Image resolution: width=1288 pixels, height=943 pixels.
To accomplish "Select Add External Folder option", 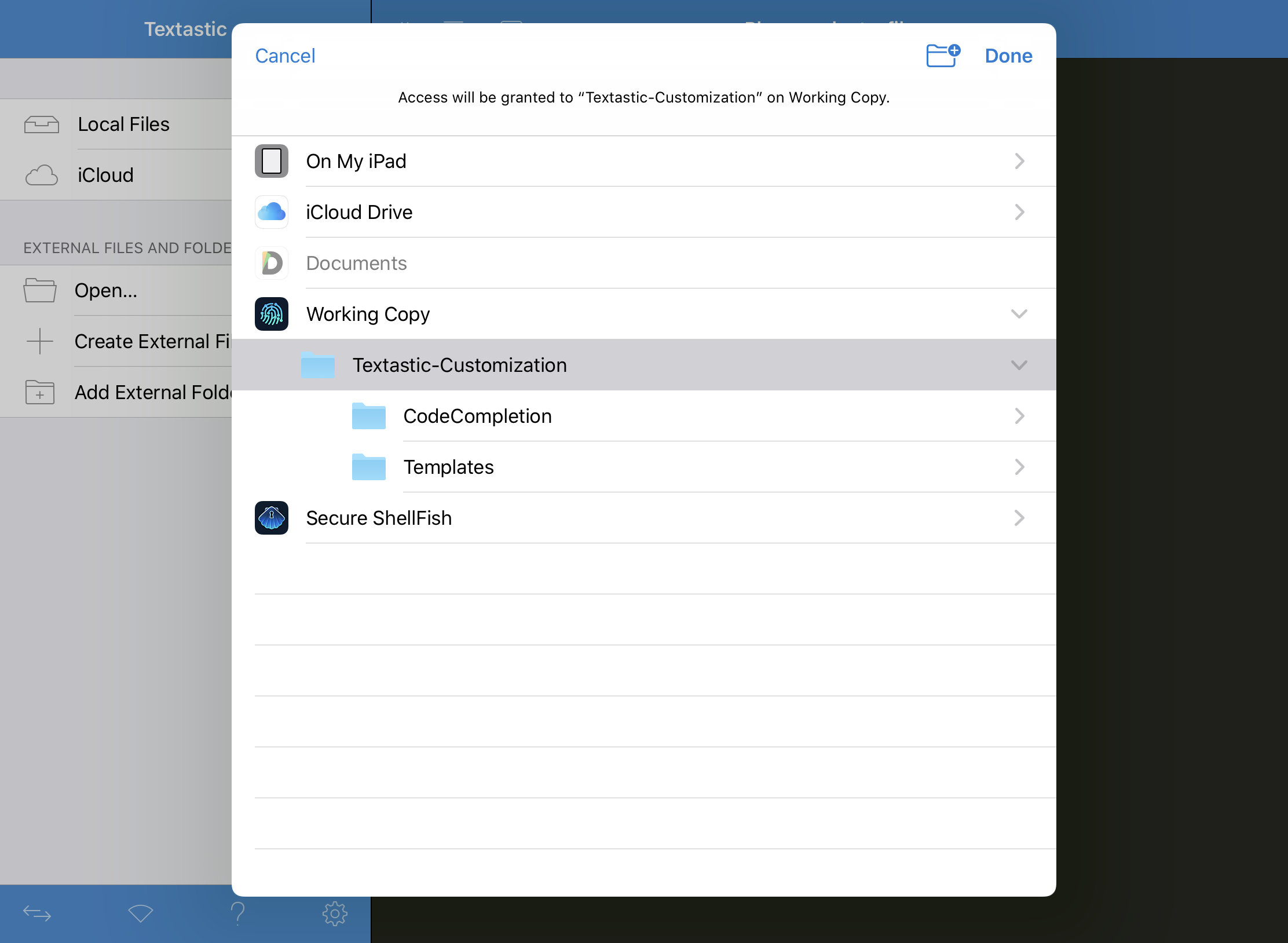I will coord(116,392).
